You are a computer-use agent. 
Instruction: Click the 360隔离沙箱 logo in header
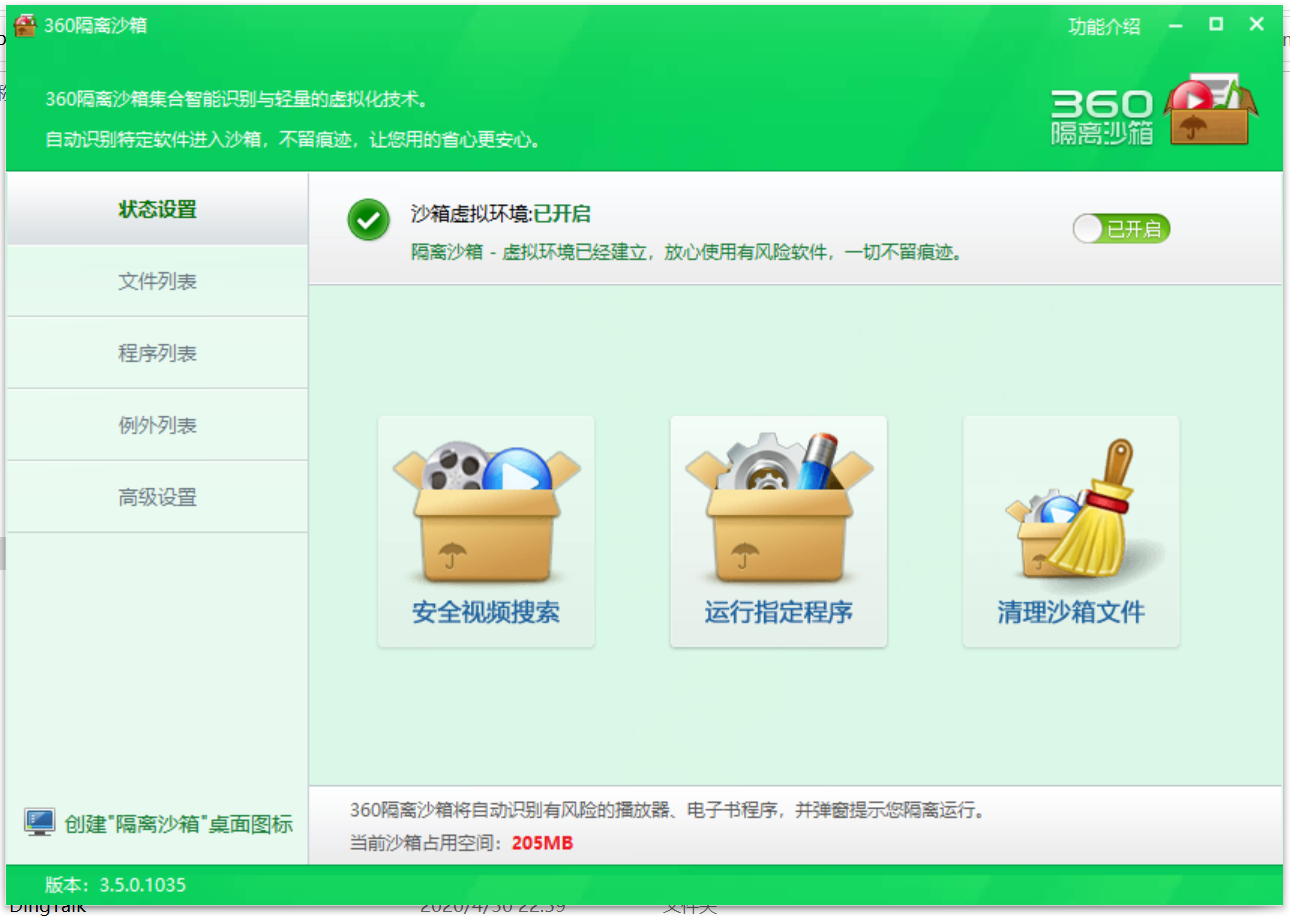point(1154,110)
